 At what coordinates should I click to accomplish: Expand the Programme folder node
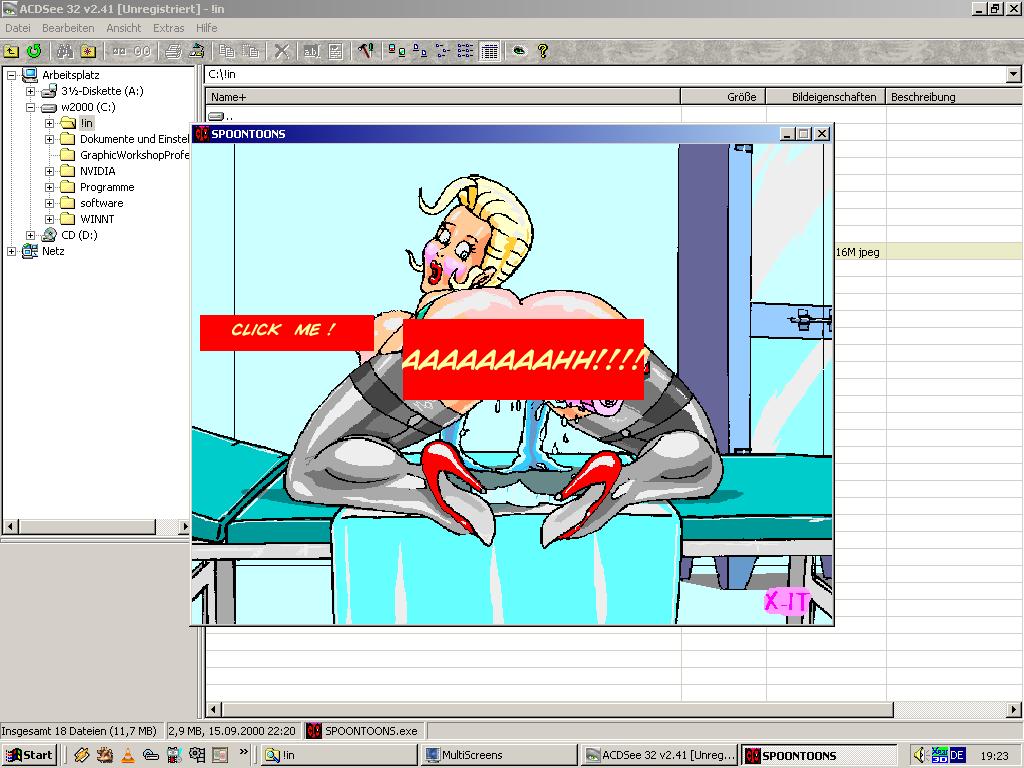(x=50, y=187)
